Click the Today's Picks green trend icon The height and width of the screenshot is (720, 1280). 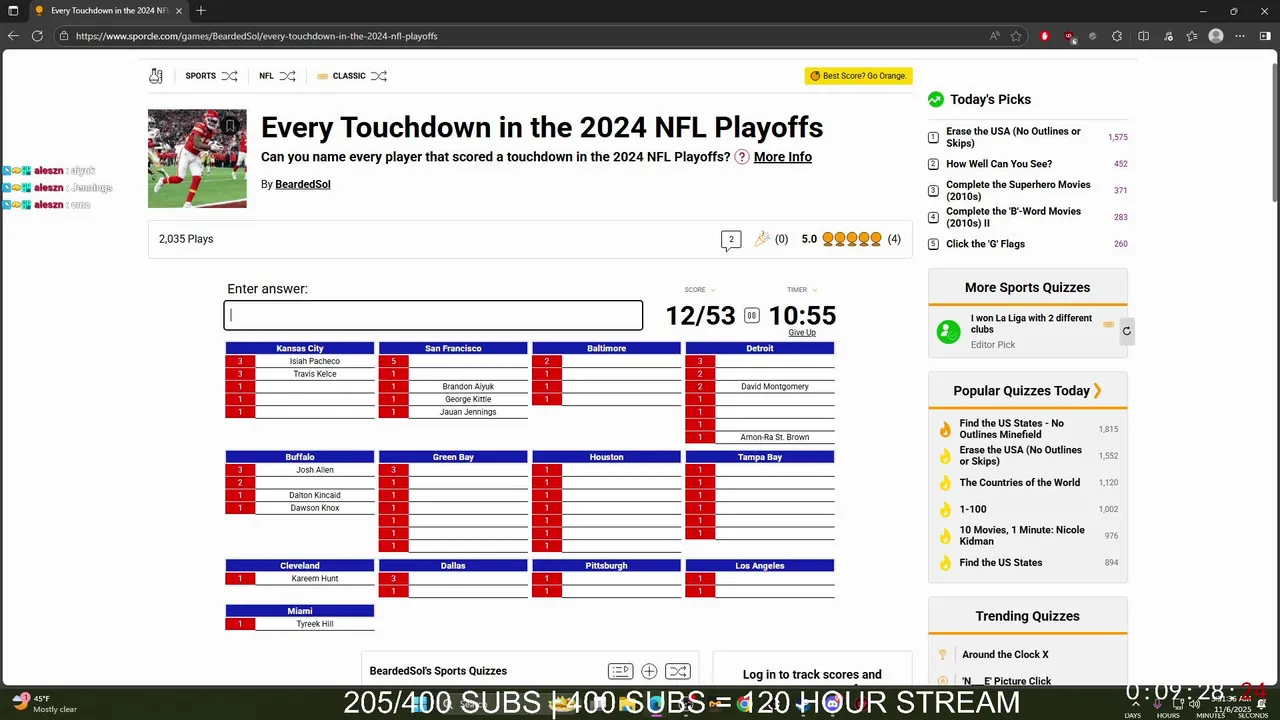coord(936,100)
